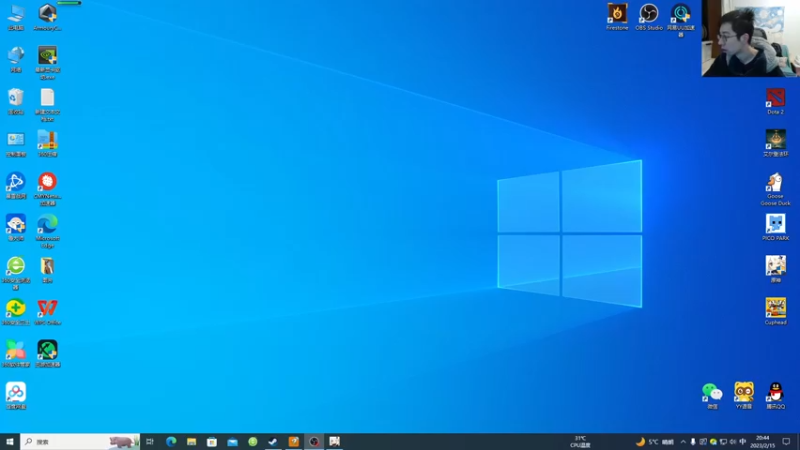800x450 pixels.
Task: Toggle the Chinese IME input indicator
Action: coord(743,442)
